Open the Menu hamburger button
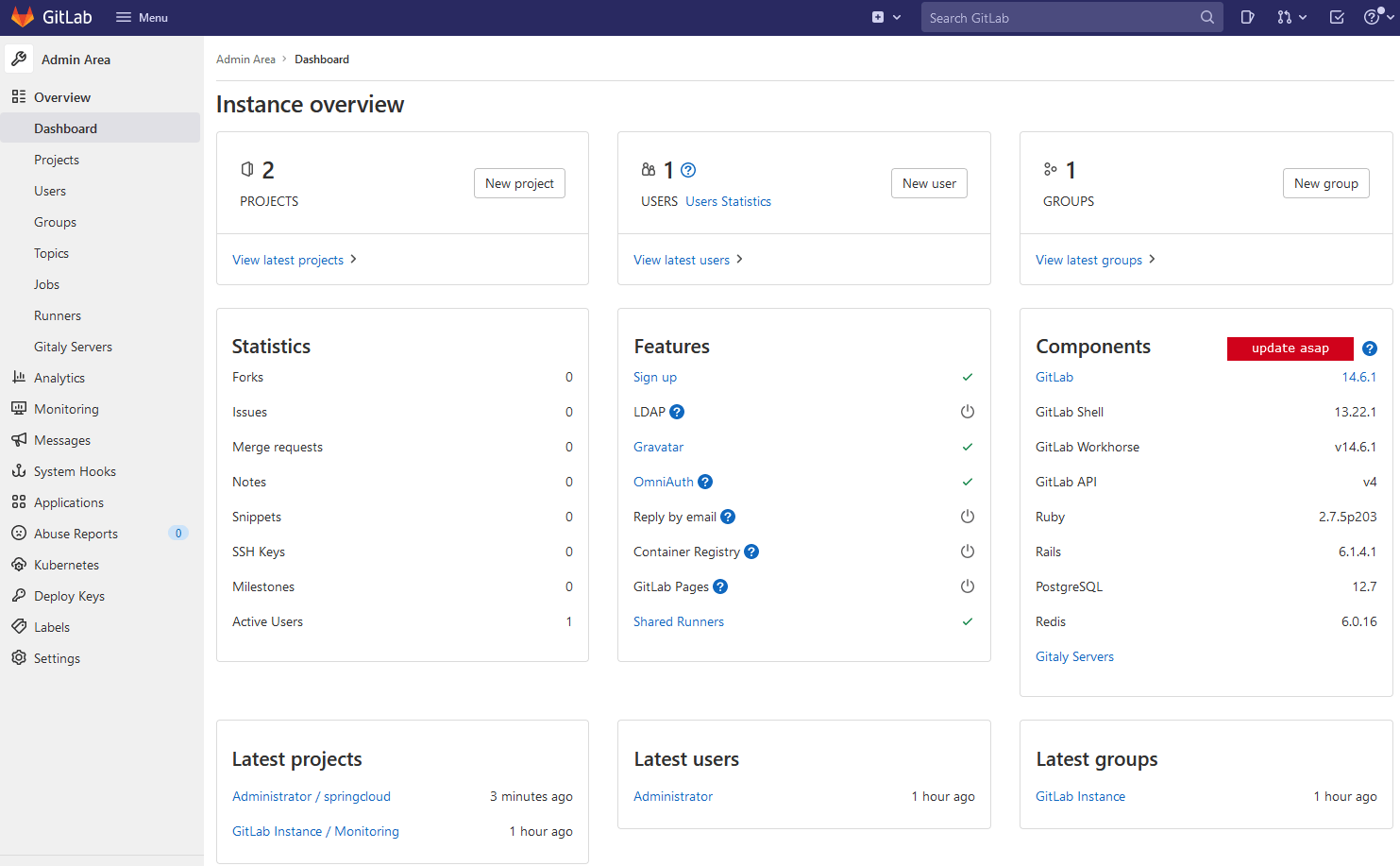Screen dimensions: 1400x866 tap(142, 18)
